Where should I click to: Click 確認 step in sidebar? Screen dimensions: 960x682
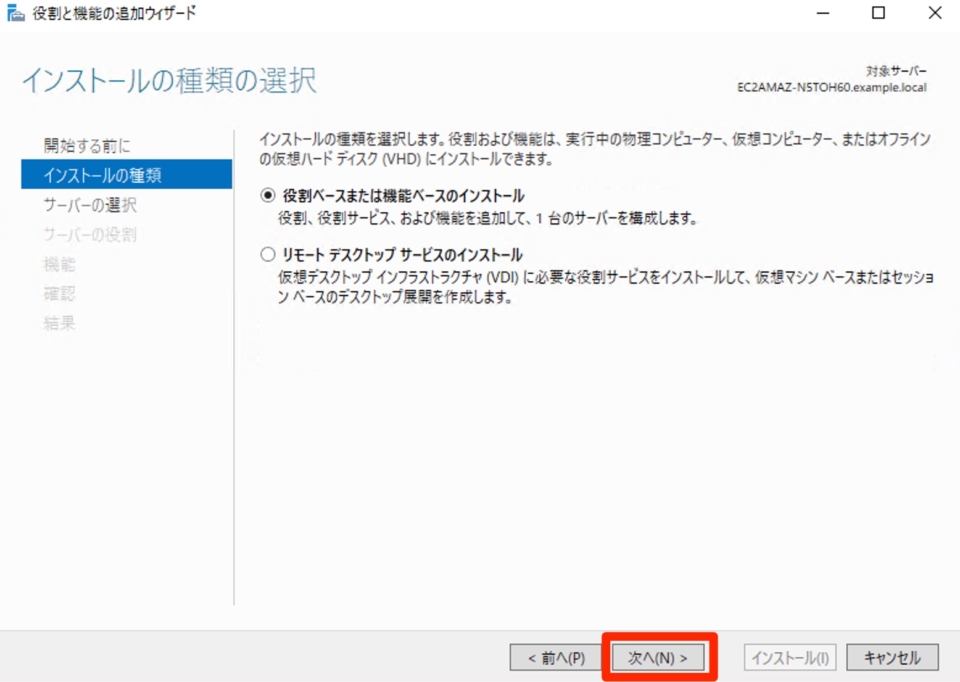[x=59, y=293]
